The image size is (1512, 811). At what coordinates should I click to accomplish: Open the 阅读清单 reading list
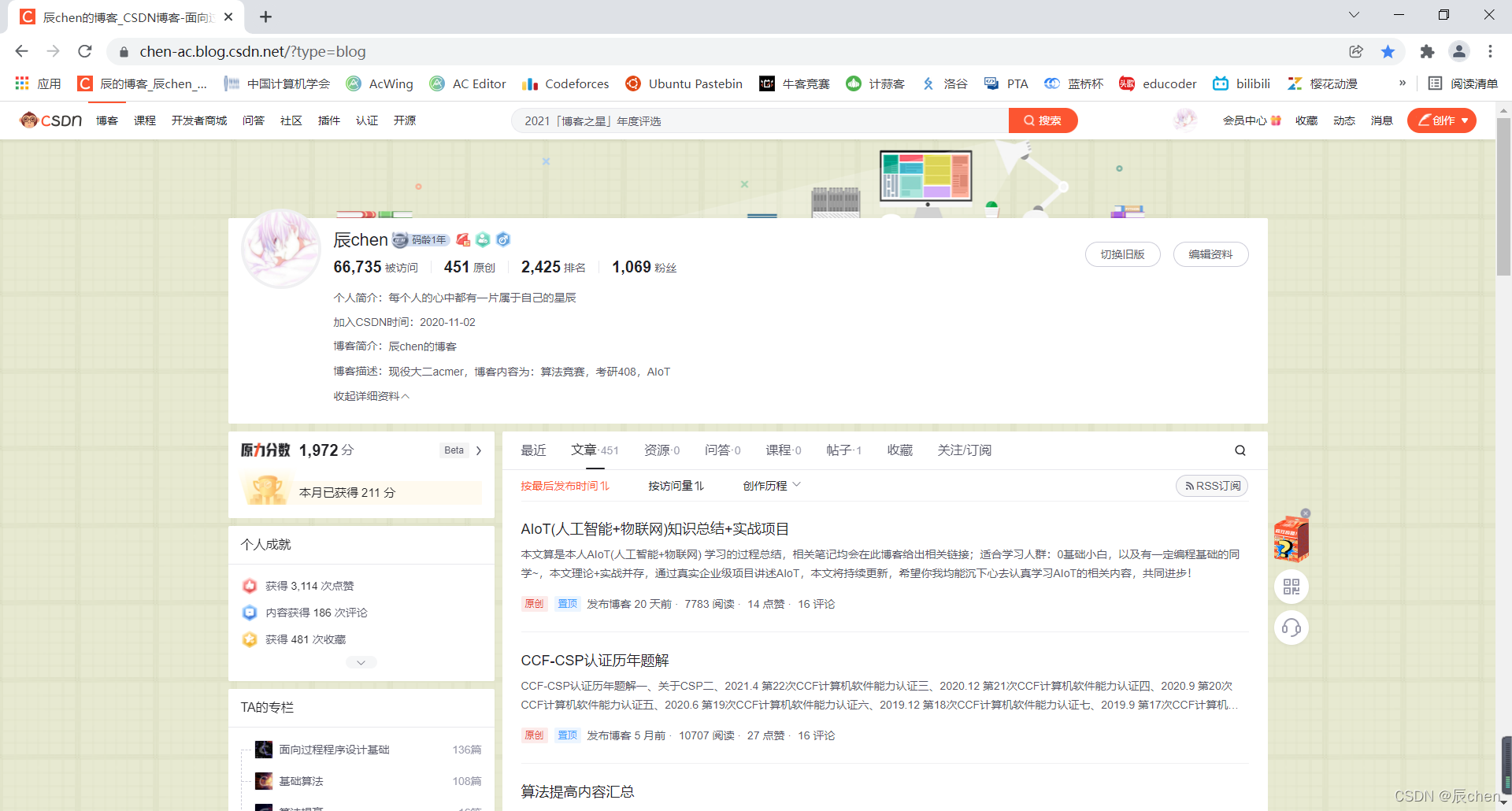(1463, 83)
